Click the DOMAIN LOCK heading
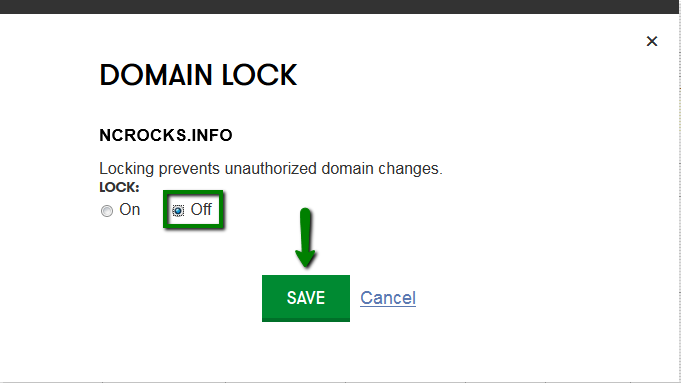681x383 pixels. (x=198, y=75)
